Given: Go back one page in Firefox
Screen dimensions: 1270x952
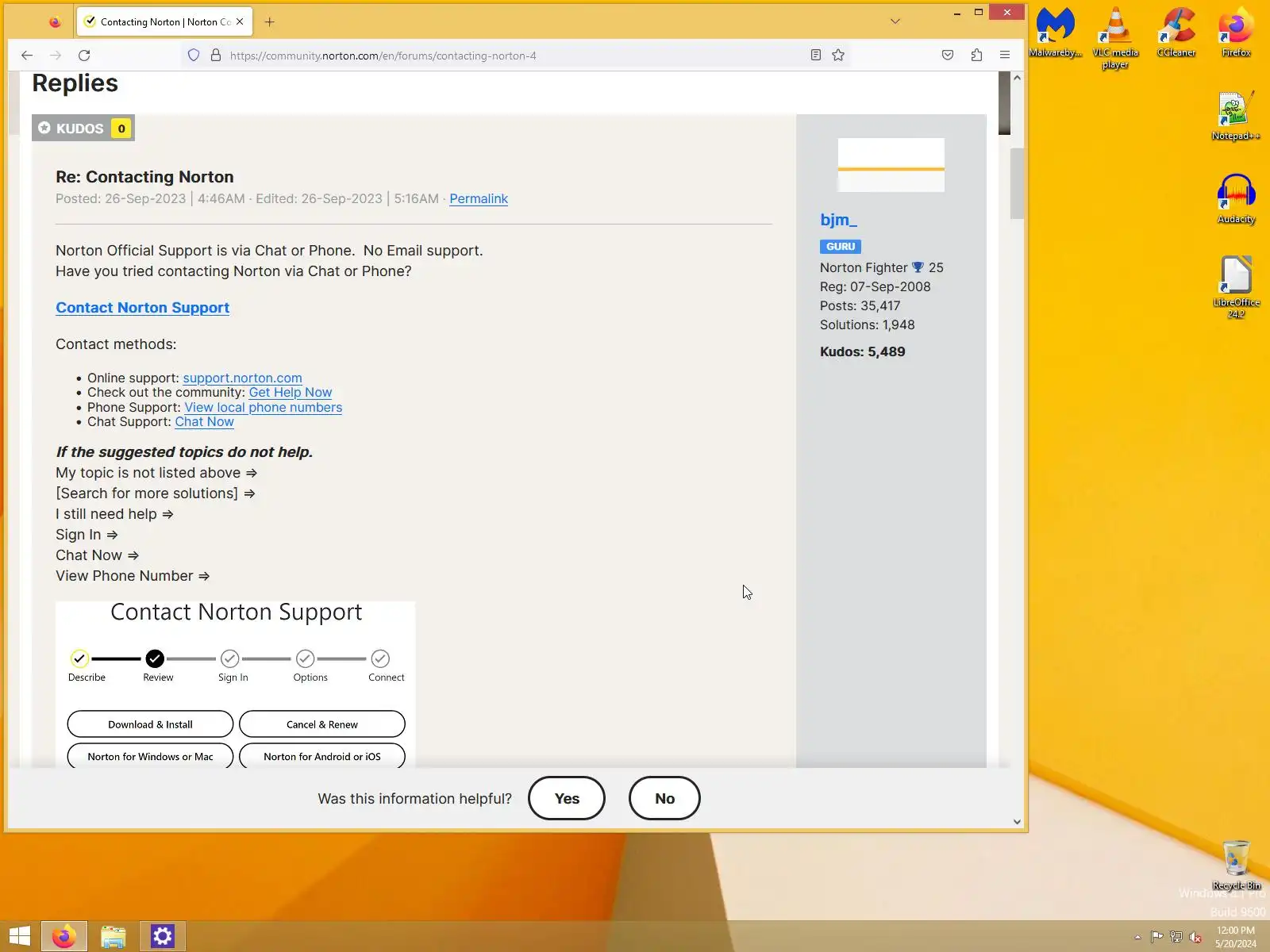Looking at the screenshot, I should pos(27,56).
